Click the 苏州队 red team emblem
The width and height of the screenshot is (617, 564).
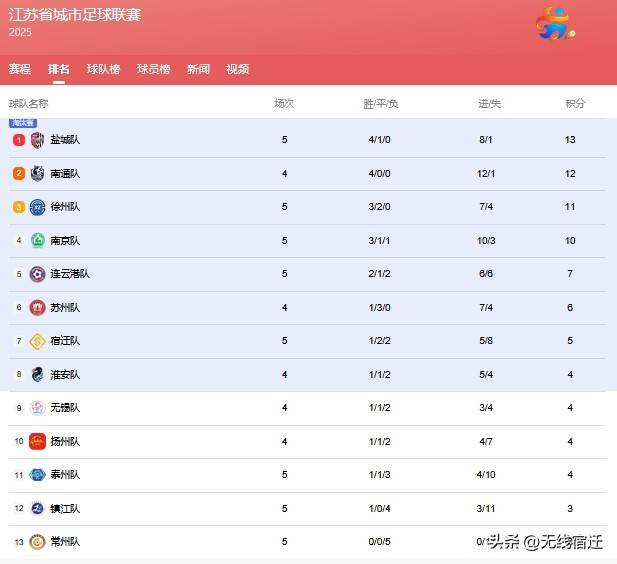pos(37,308)
